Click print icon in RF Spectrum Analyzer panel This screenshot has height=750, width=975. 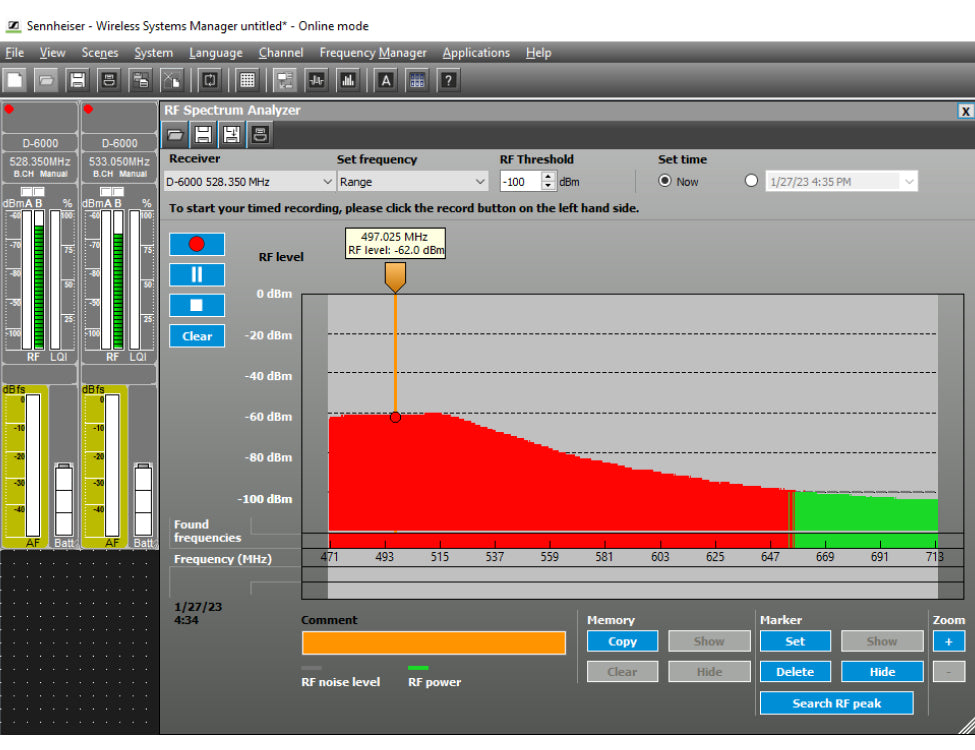pos(259,134)
